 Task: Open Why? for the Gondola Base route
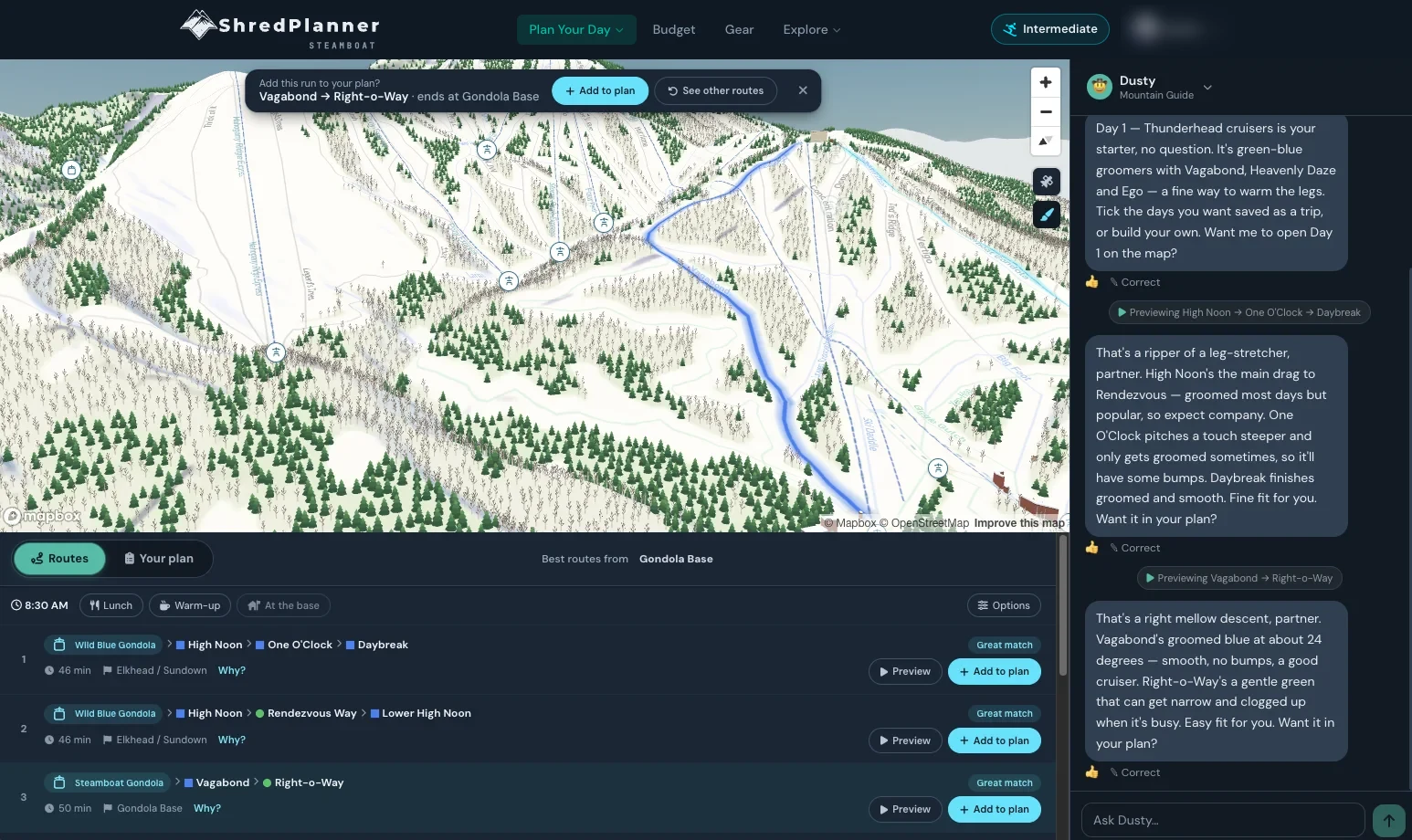click(x=207, y=808)
